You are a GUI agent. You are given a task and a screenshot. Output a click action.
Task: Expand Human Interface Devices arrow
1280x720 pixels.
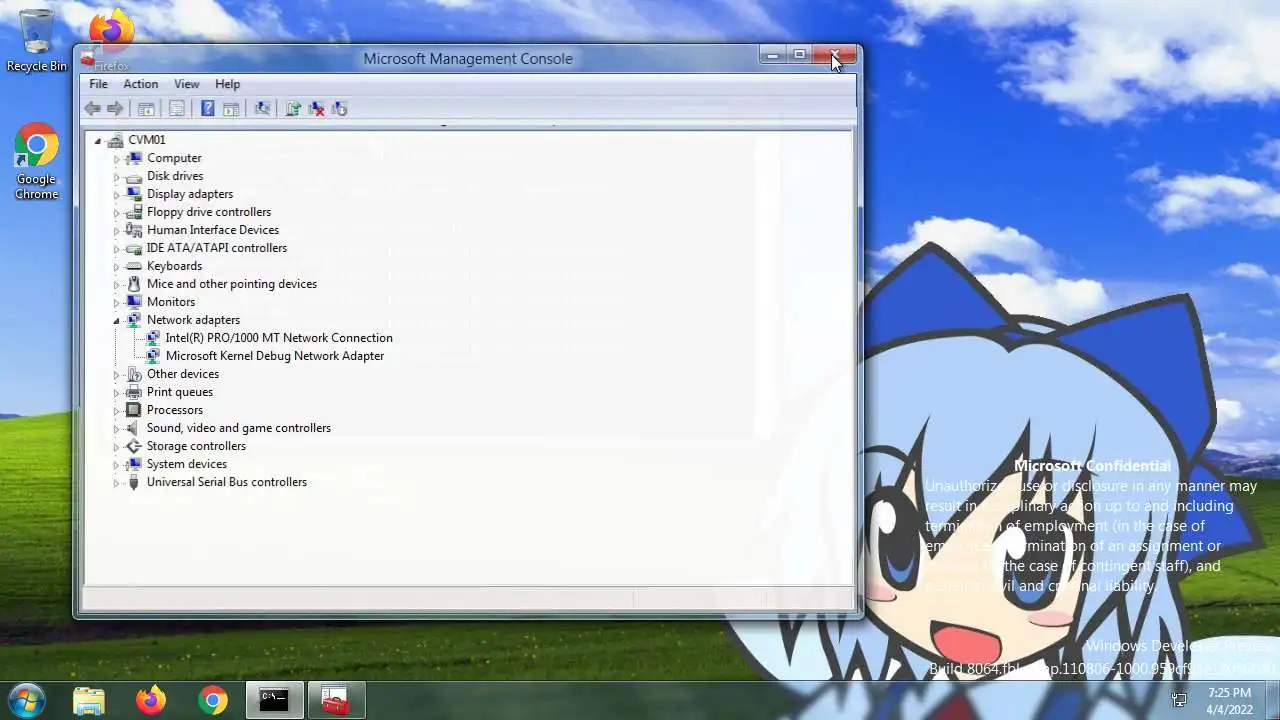pyautogui.click(x=116, y=231)
